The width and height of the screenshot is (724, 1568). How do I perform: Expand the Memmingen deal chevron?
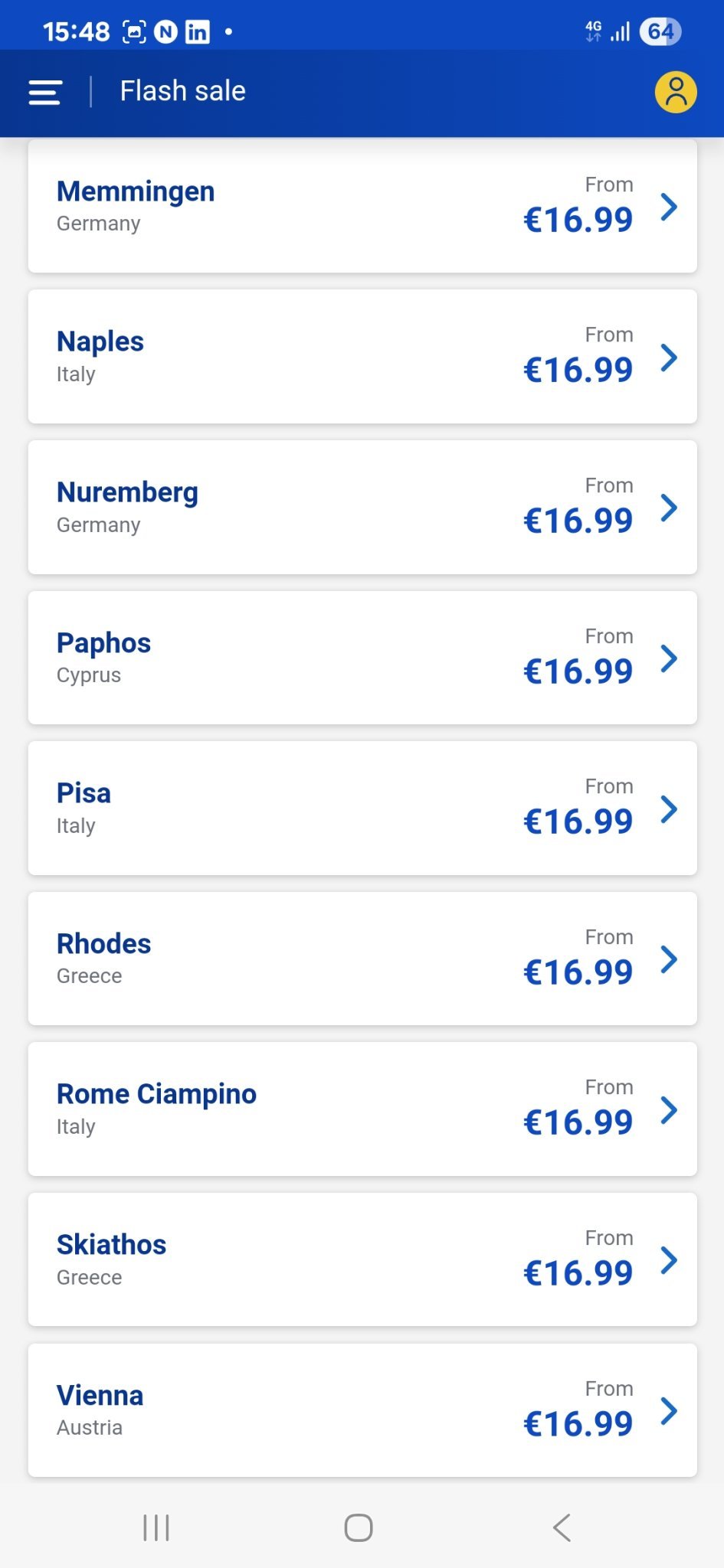tap(669, 207)
